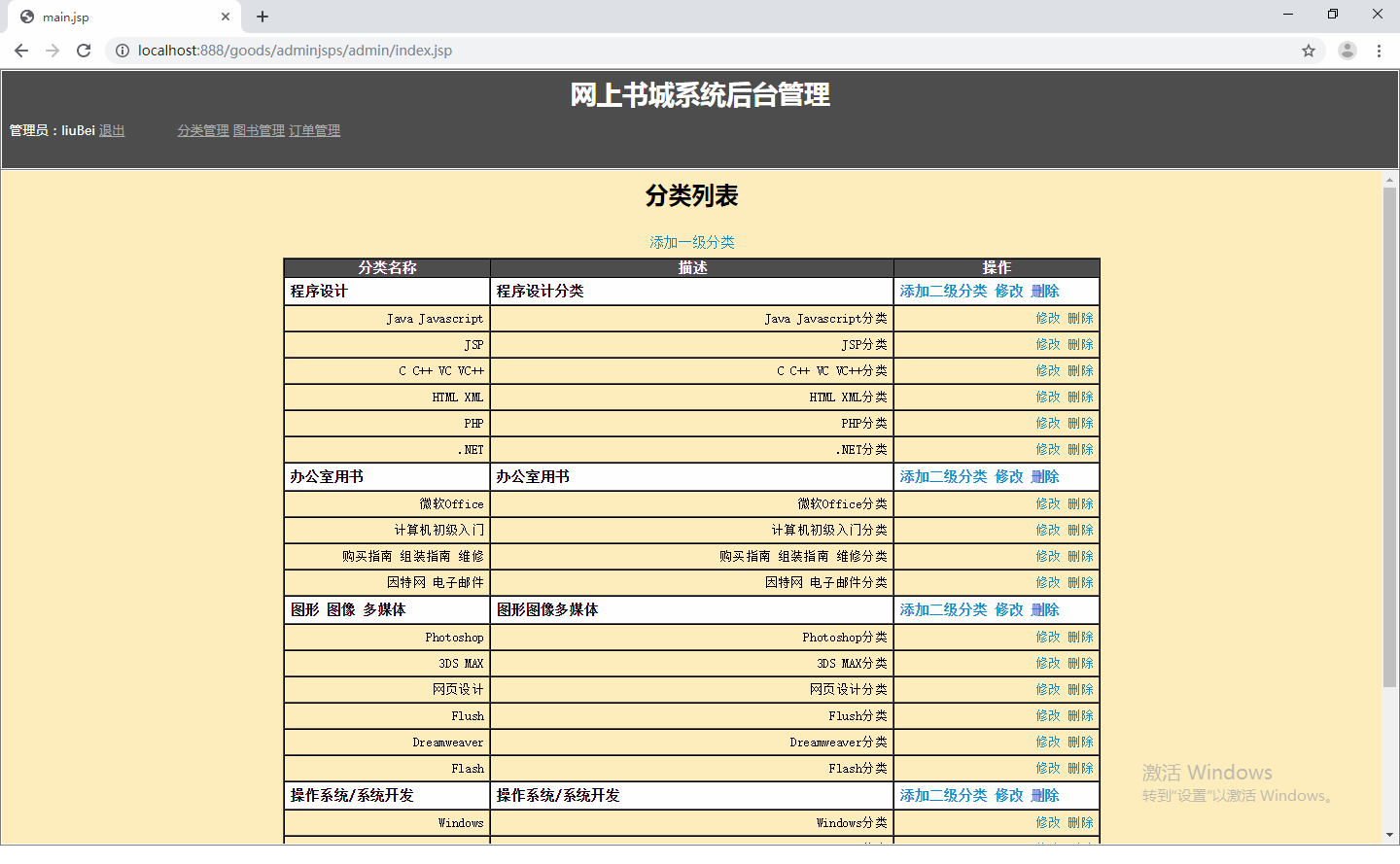Click 修改 for 程序设计 row
The height and width of the screenshot is (864, 1400).
pyautogui.click(x=1009, y=291)
